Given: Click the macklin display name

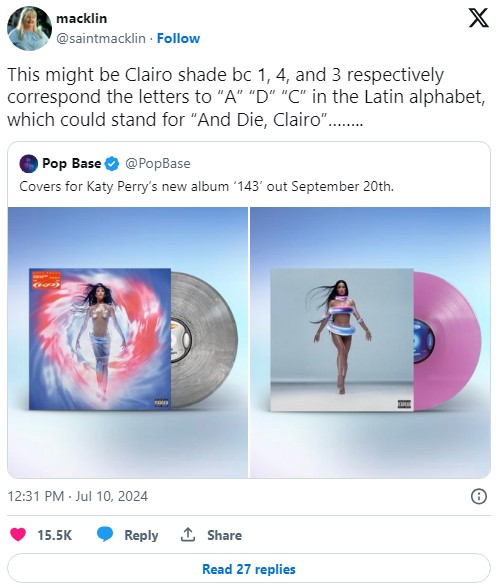Looking at the screenshot, I should [81, 18].
